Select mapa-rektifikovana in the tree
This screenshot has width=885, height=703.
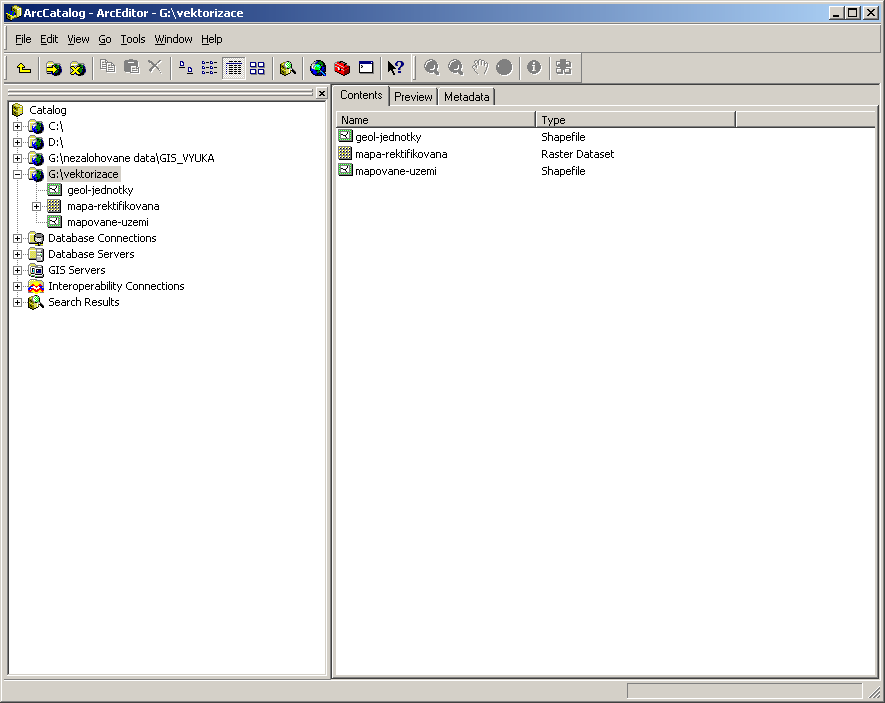pos(113,206)
